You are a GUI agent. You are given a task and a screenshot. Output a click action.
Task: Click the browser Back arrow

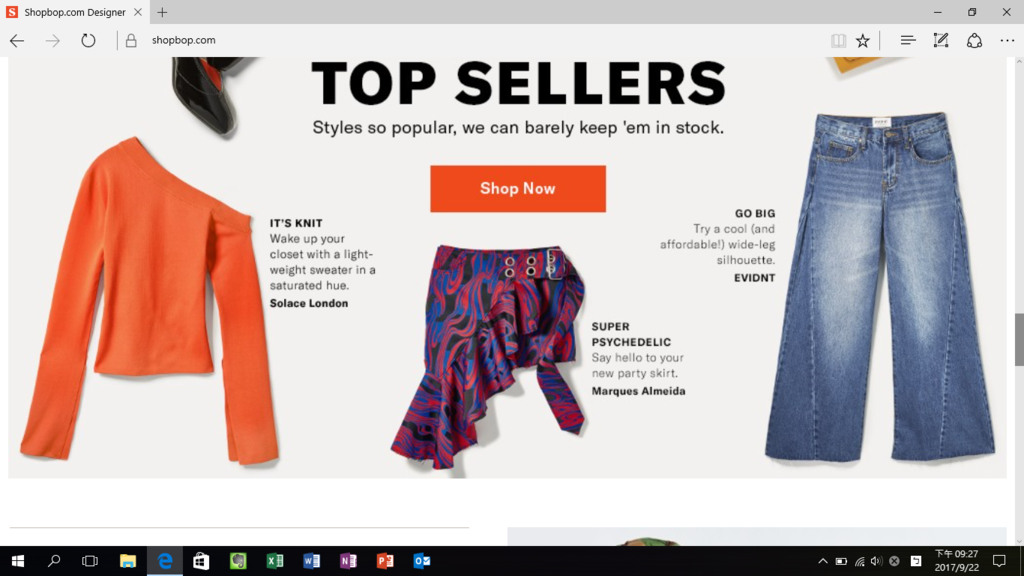point(17,40)
